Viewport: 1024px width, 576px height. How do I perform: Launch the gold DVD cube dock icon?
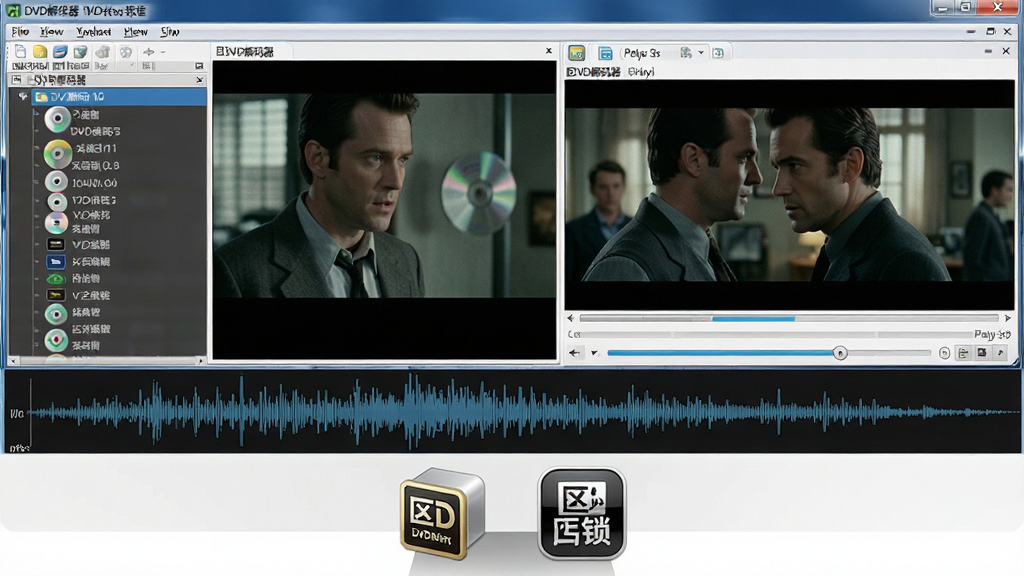443,514
